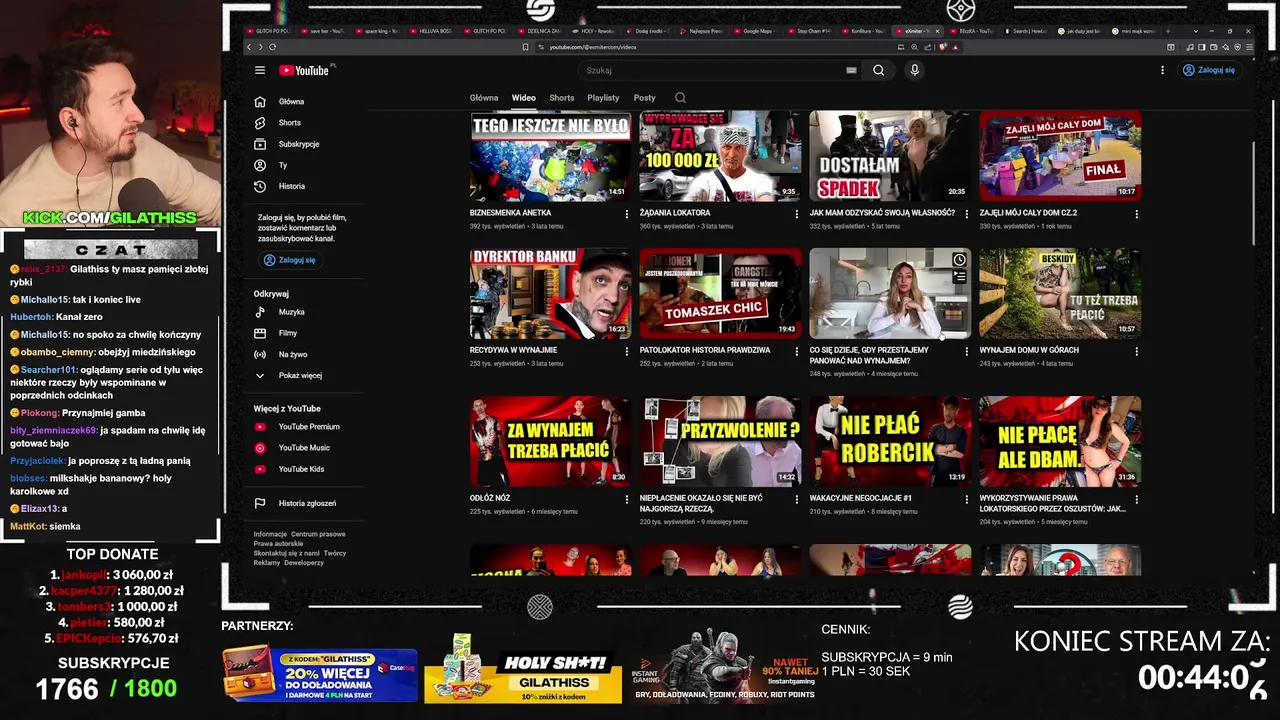Open more options for PATOLOKATOR HISTORIA PRAWDZIWA

797,352
